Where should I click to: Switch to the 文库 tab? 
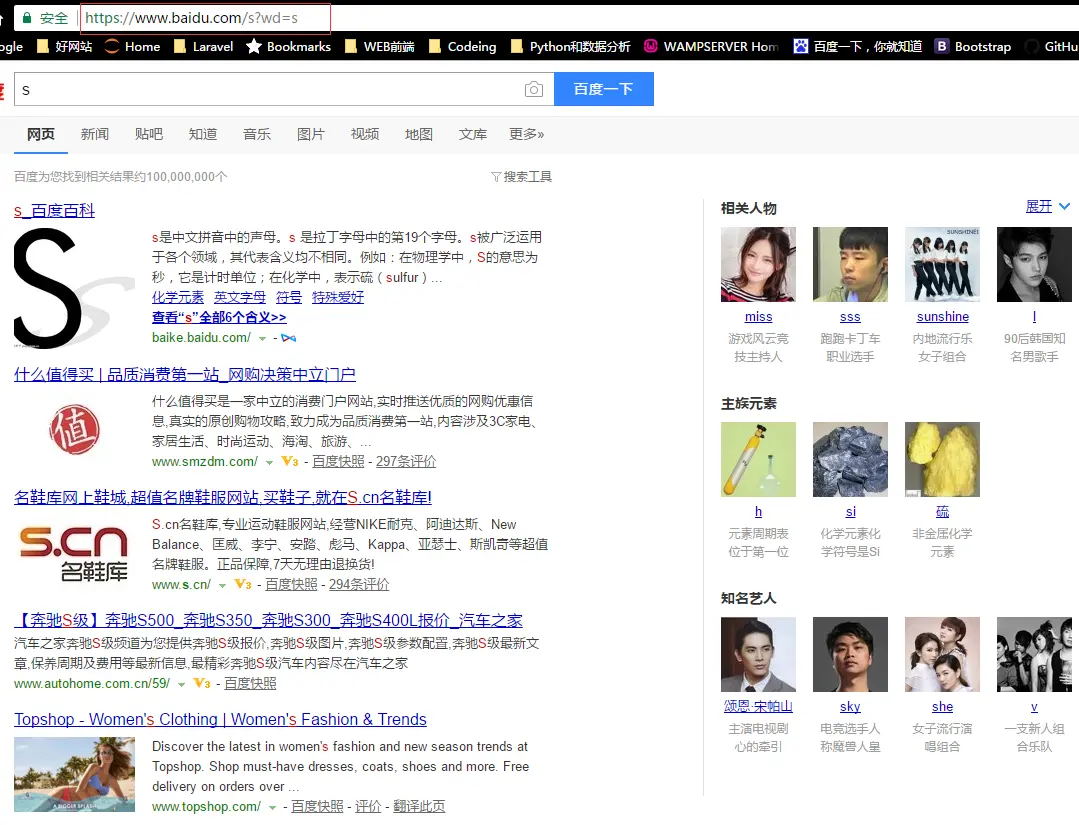[x=473, y=134]
